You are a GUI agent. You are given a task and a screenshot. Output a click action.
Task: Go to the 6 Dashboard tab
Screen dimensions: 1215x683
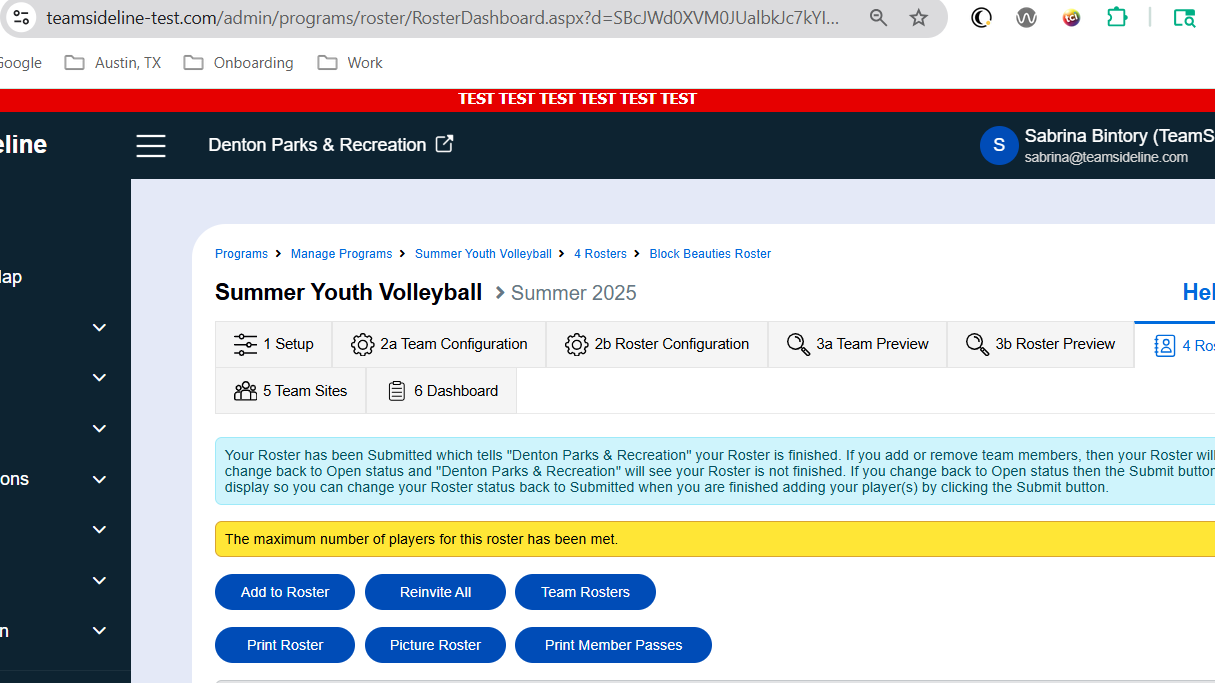442,391
